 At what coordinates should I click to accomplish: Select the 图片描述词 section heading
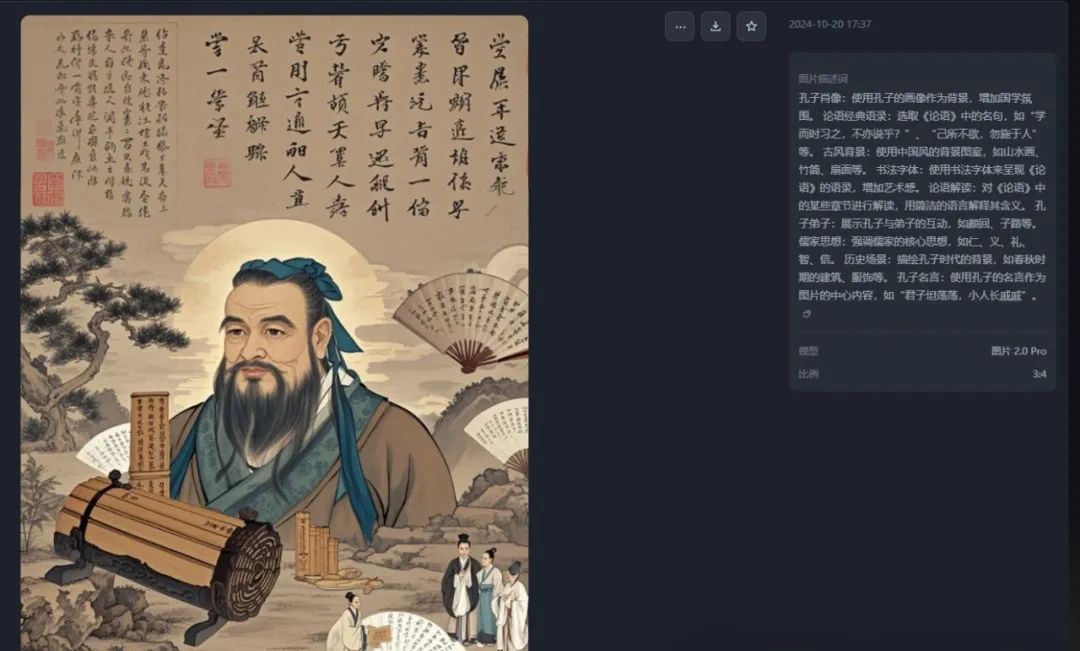[822, 79]
